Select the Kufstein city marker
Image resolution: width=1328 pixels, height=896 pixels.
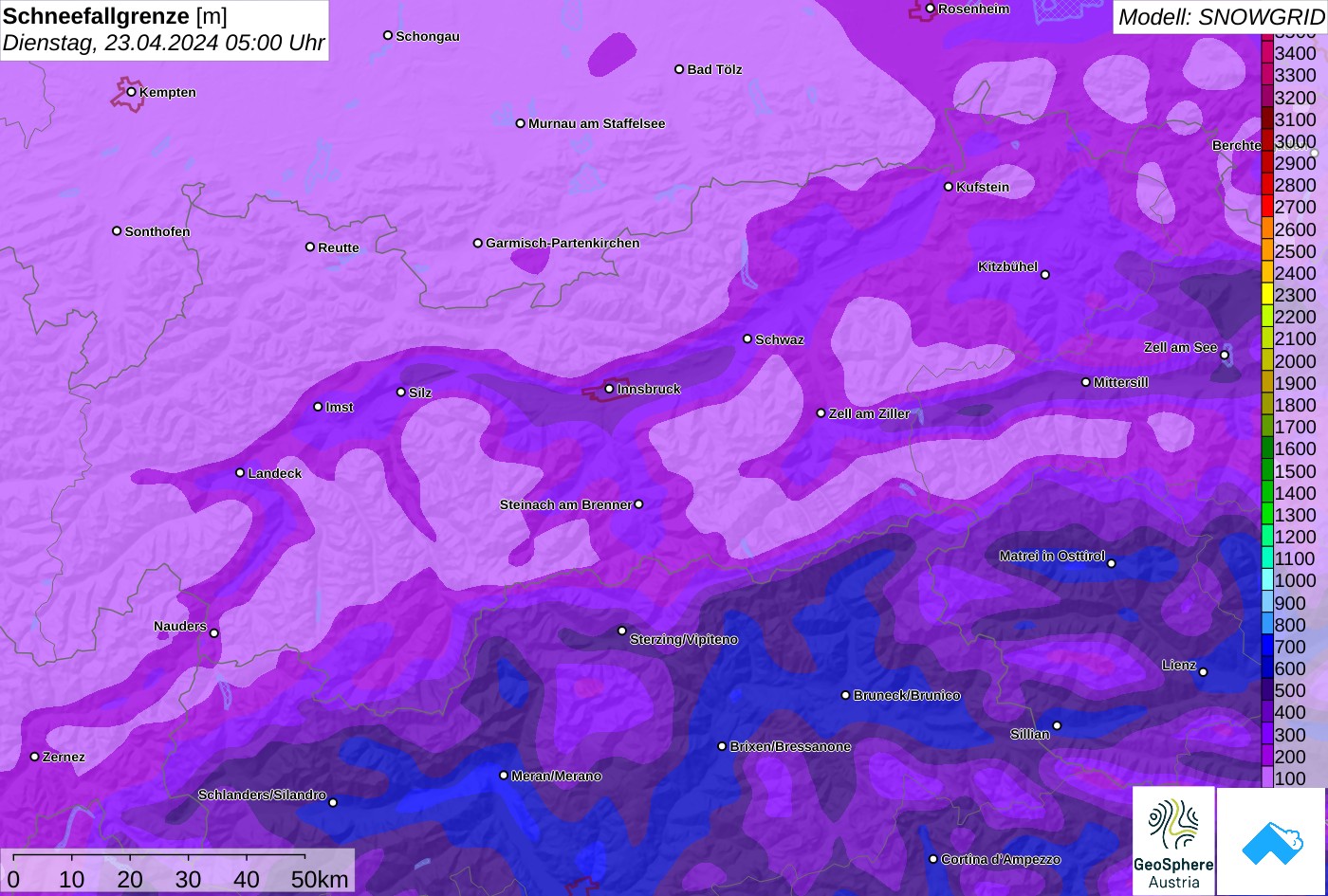(x=949, y=187)
